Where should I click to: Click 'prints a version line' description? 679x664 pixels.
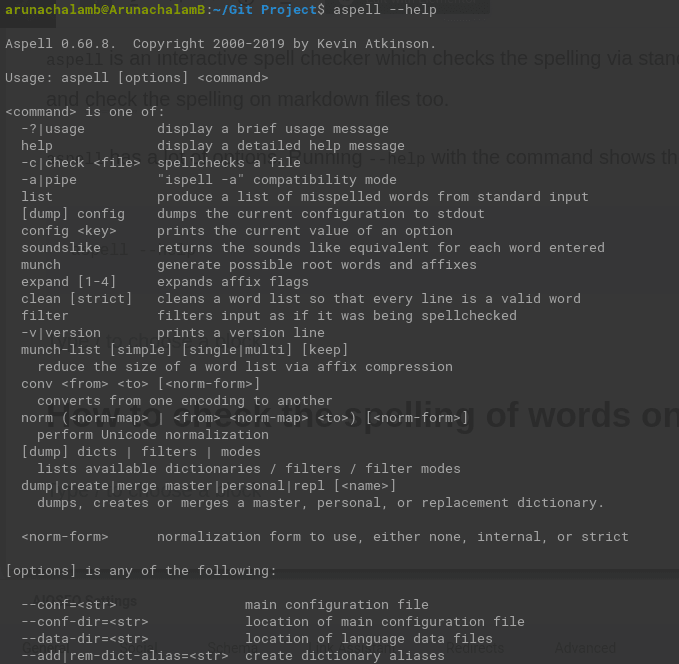[241, 333]
